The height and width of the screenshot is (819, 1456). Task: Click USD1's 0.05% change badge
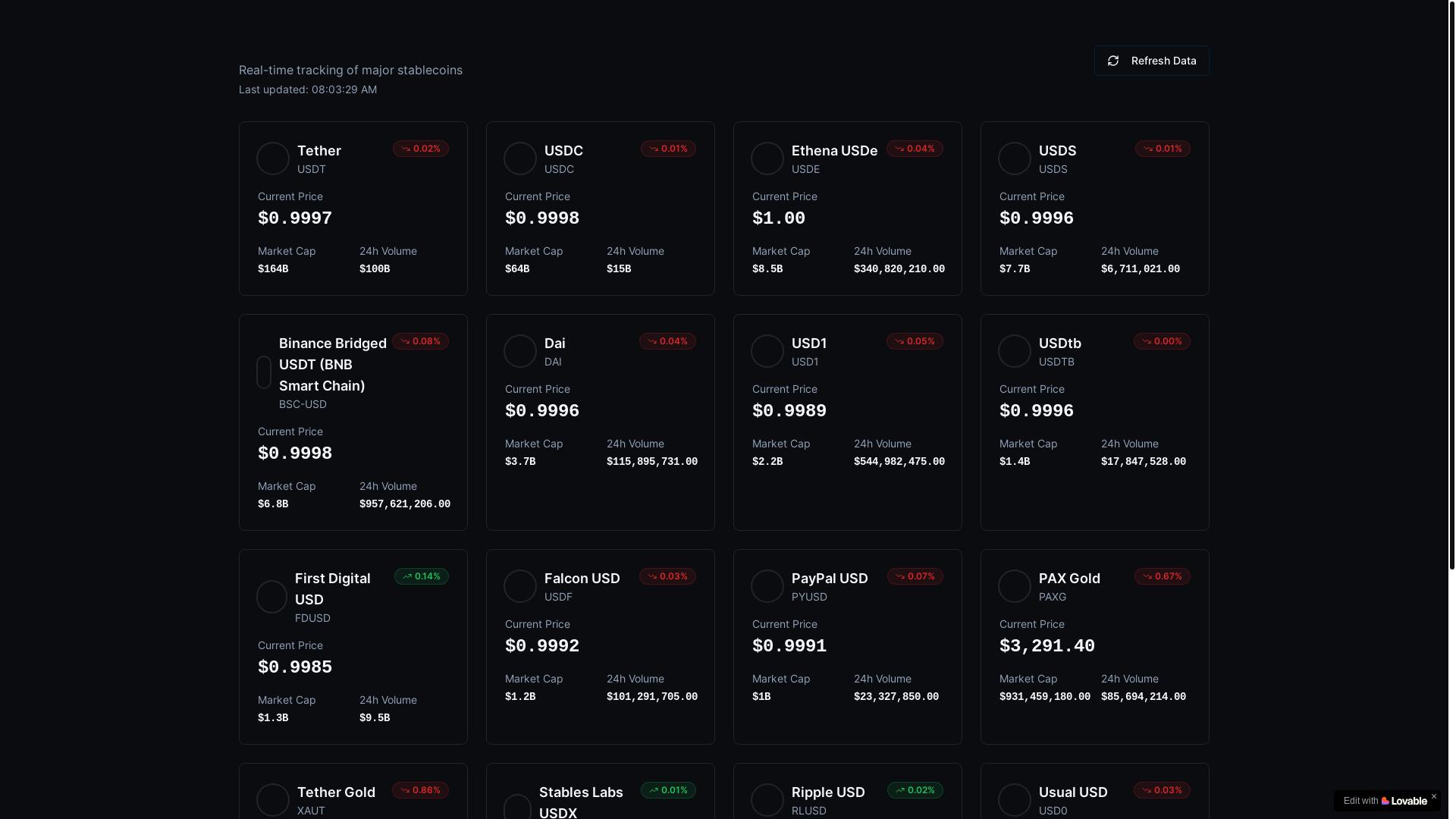(x=915, y=341)
